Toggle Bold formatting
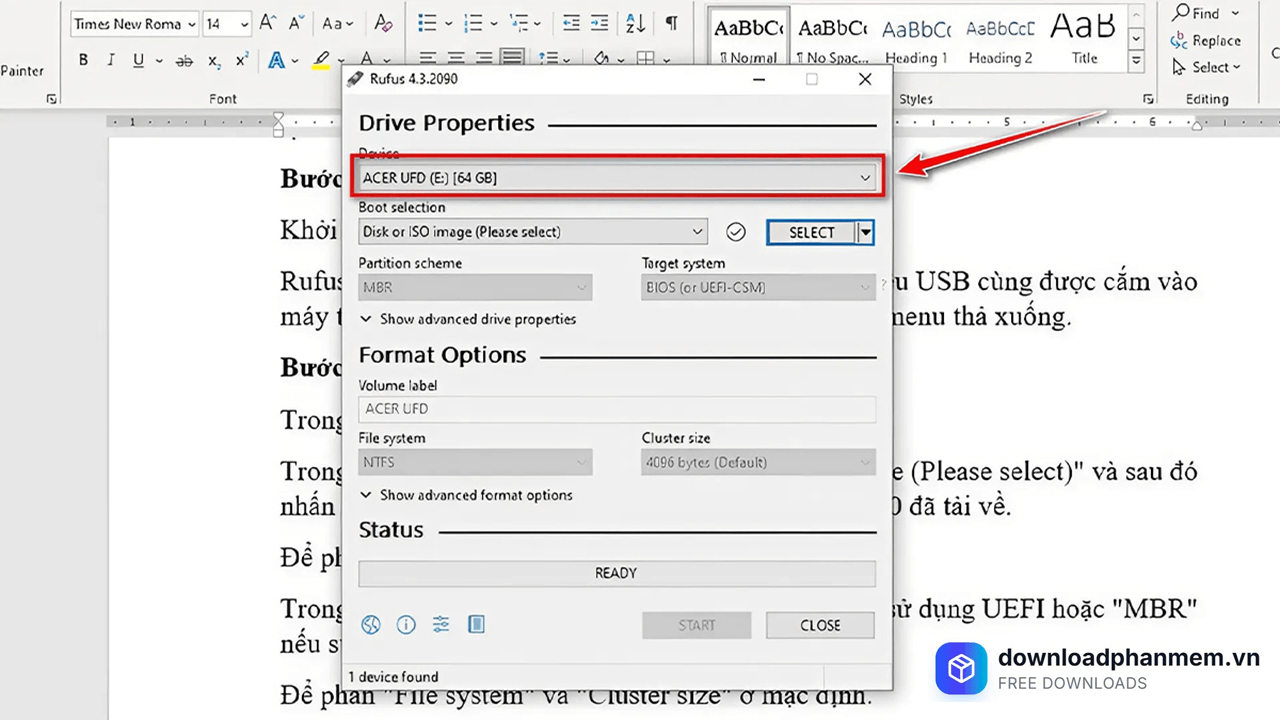This screenshot has height=720, width=1280. point(83,61)
